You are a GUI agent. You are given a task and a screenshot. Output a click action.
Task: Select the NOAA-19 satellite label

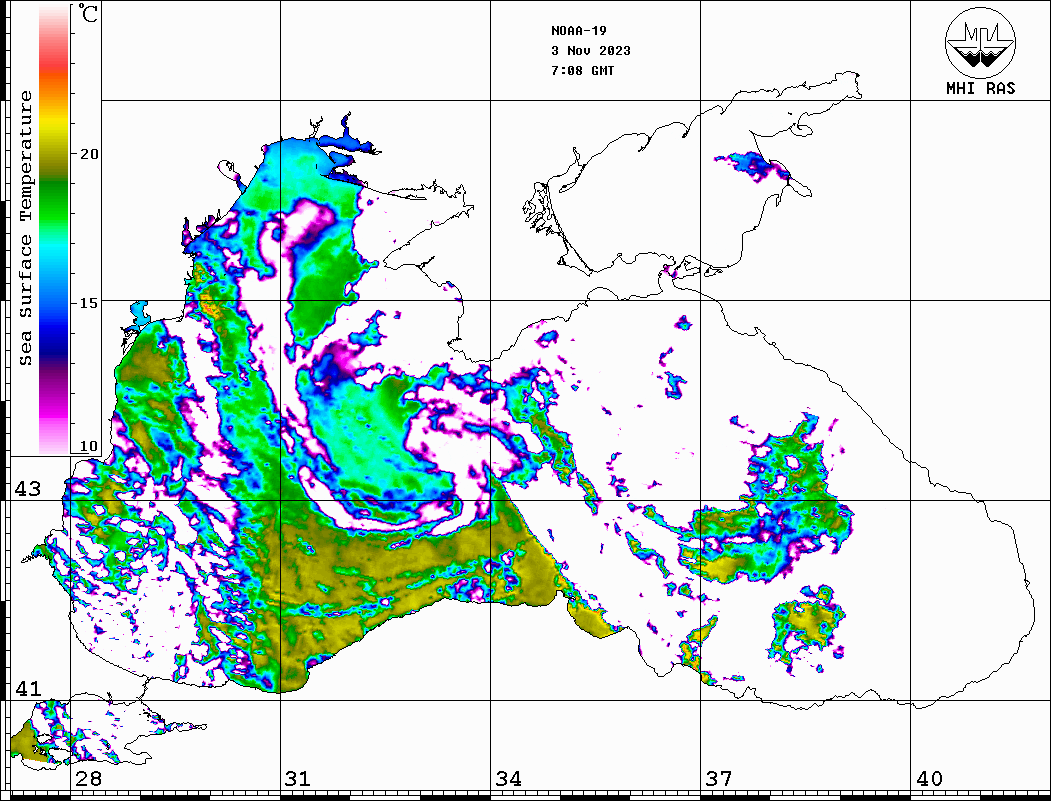578,31
